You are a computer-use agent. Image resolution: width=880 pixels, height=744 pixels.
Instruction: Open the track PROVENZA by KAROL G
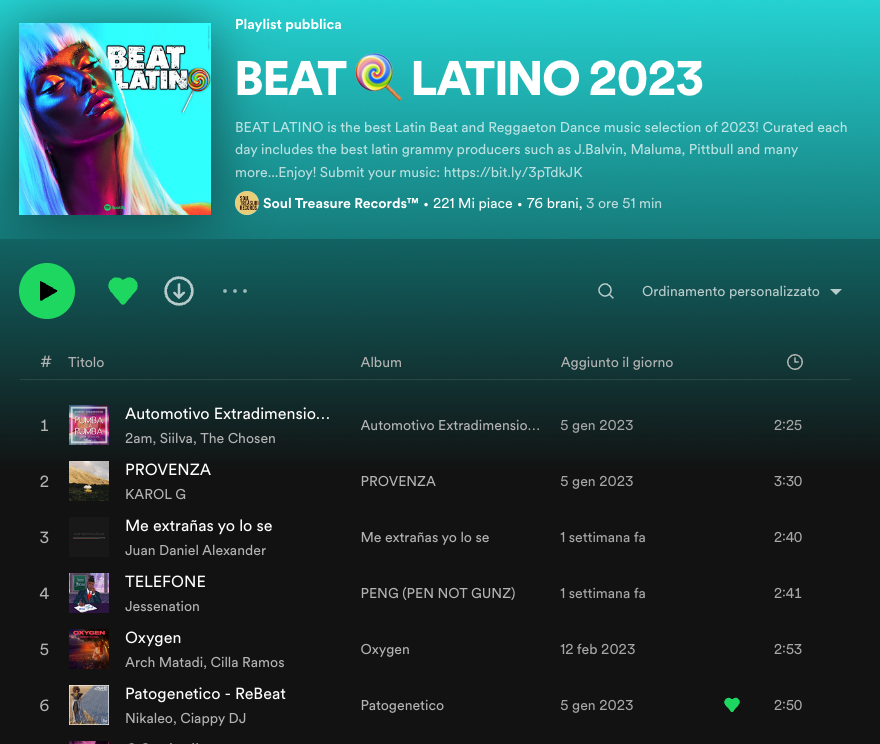tap(168, 469)
